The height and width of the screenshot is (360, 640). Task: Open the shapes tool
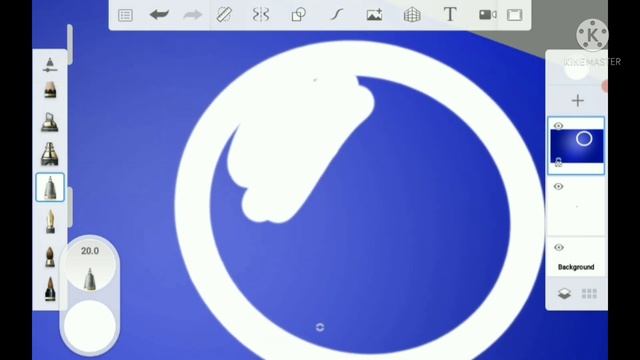point(298,15)
